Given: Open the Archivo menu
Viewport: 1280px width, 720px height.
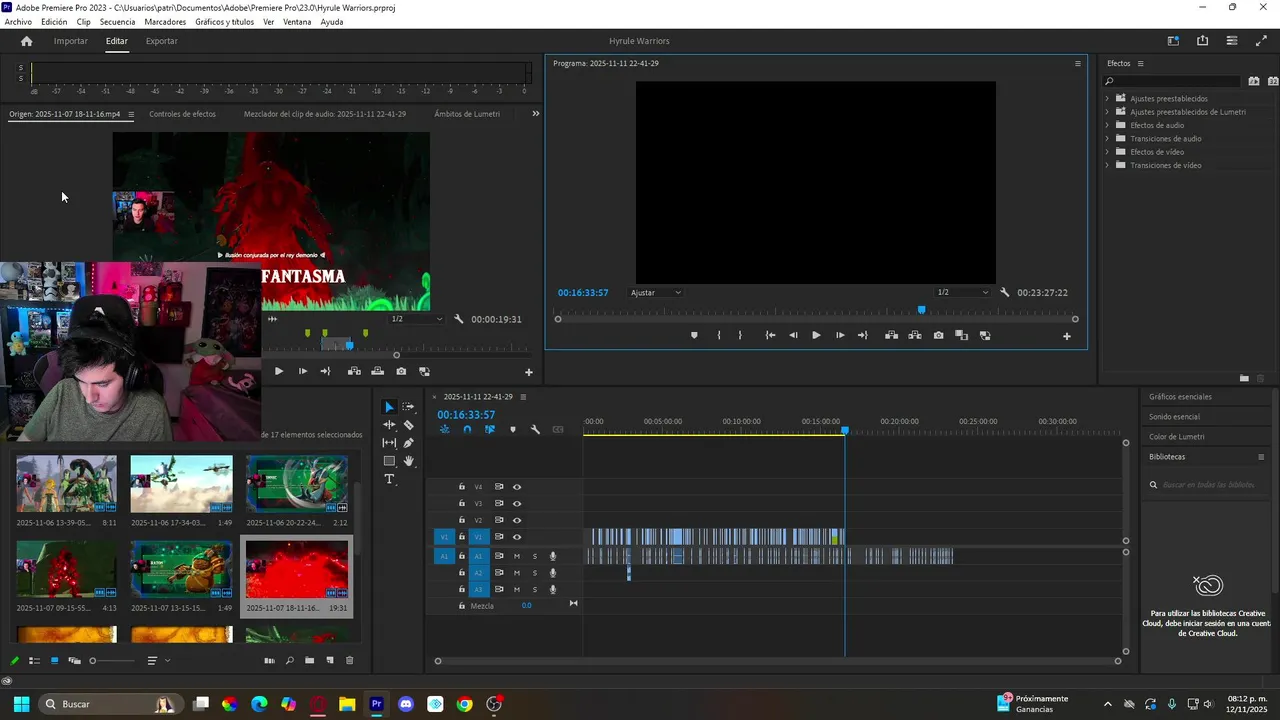Looking at the screenshot, I should [18, 22].
